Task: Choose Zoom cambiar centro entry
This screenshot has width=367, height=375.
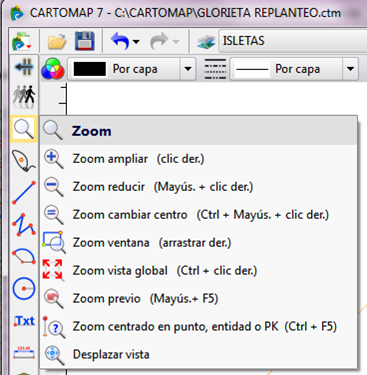Action: [199, 215]
